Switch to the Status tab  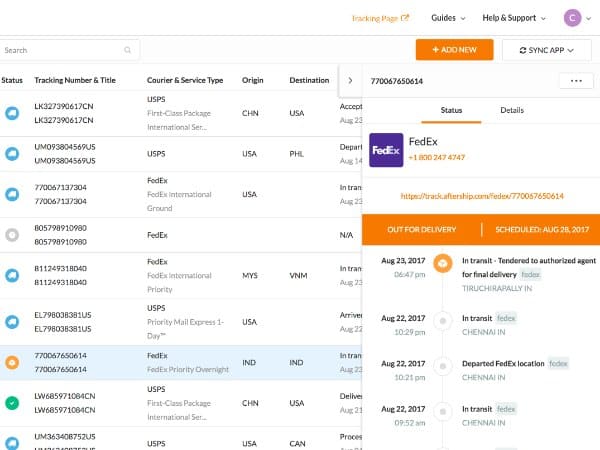(x=451, y=110)
